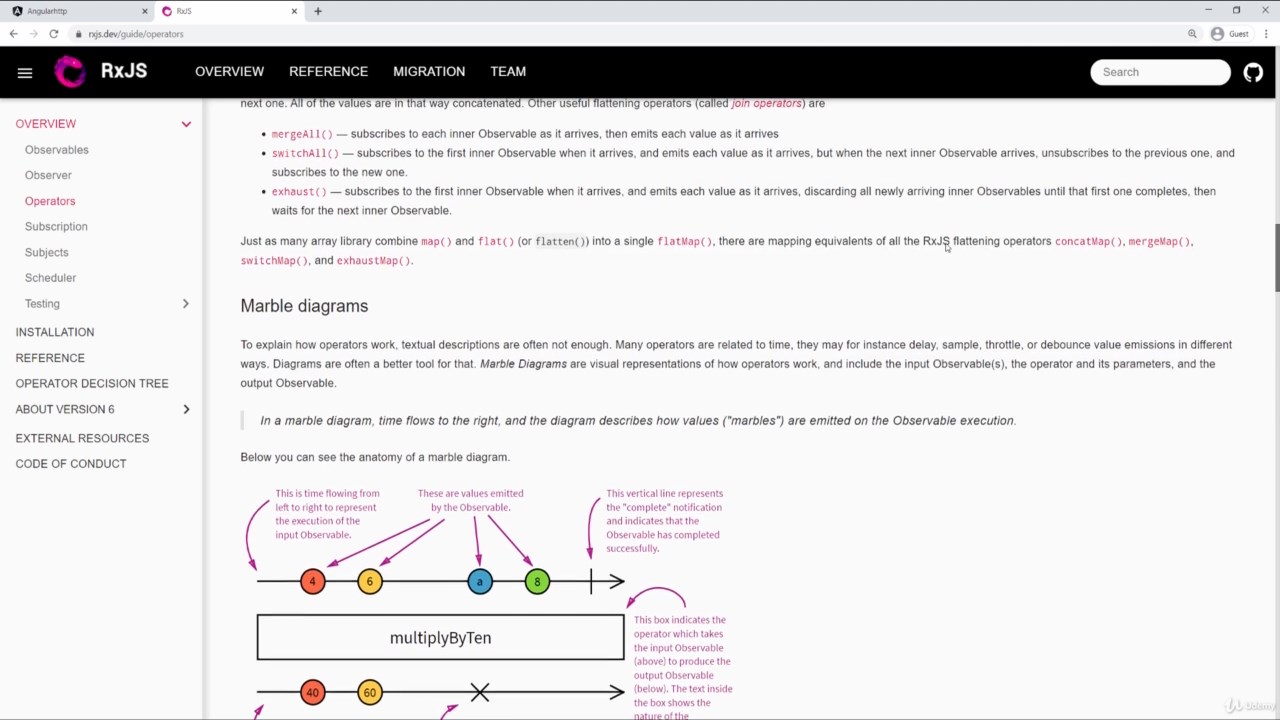Open the OVERVIEW top navigation item
This screenshot has width=1280, height=720.
coord(229,72)
